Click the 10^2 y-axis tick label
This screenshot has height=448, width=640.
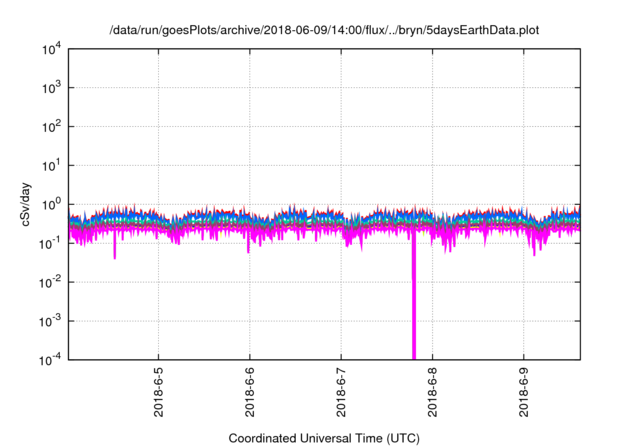click(x=52, y=127)
